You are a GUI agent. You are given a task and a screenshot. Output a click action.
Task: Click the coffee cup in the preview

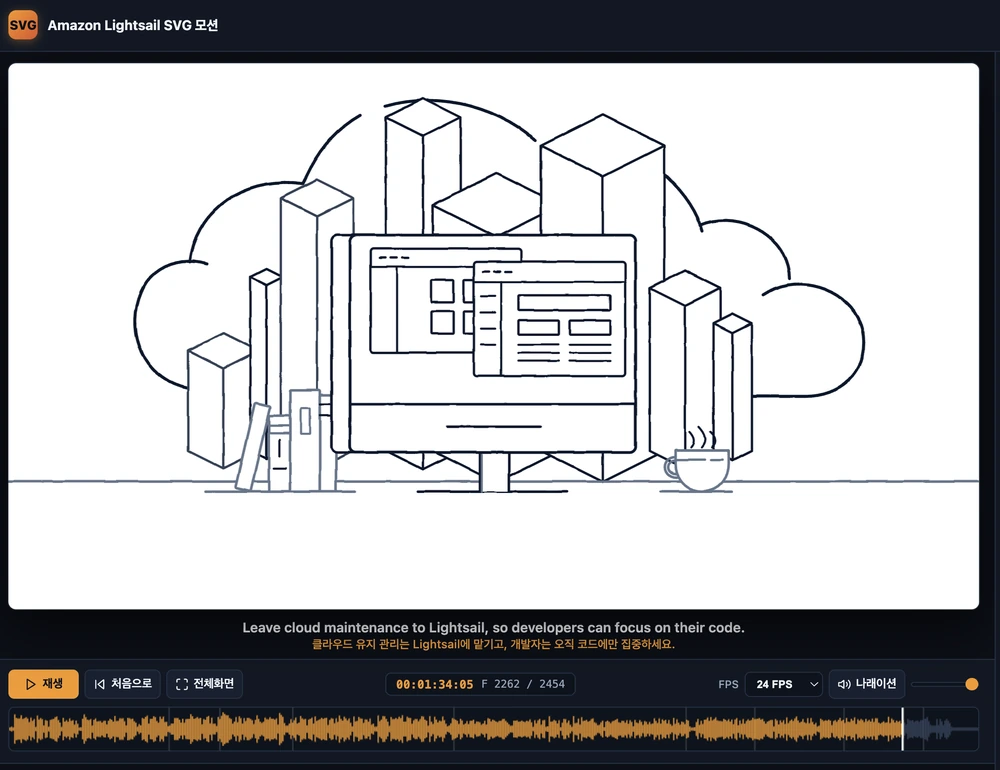pyautogui.click(x=697, y=469)
